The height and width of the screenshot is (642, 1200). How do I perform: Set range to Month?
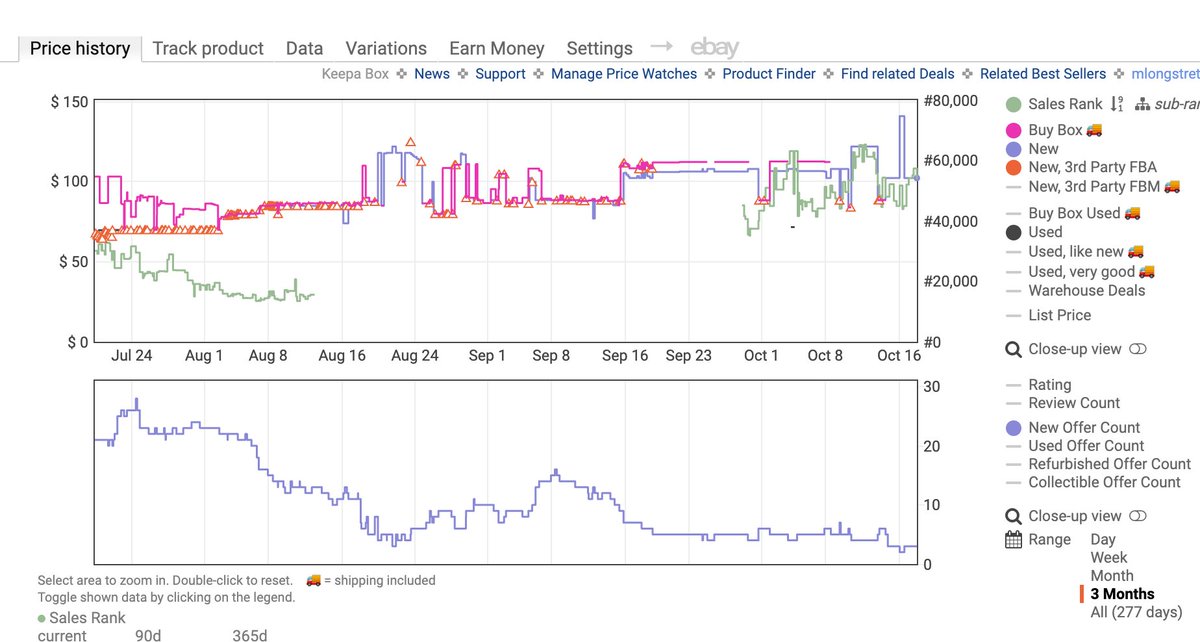[1112, 575]
